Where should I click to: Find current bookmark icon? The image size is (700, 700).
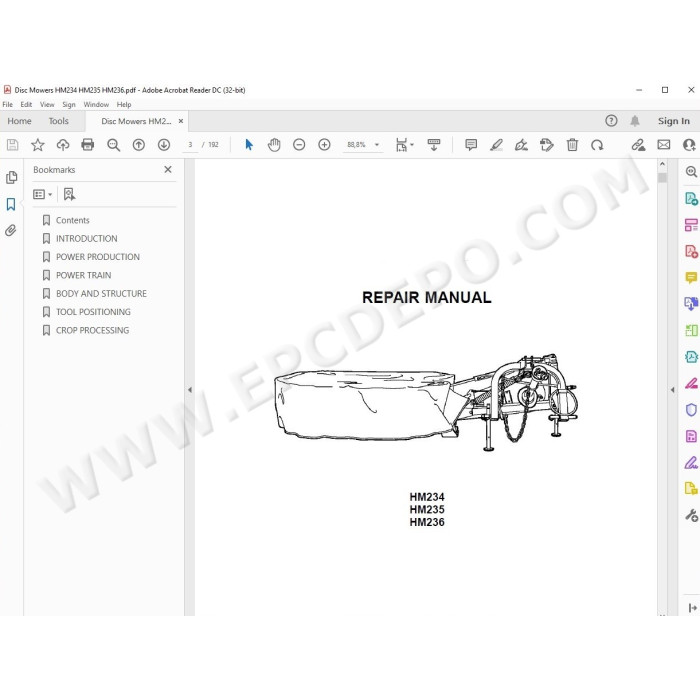pyautogui.click(x=69, y=194)
